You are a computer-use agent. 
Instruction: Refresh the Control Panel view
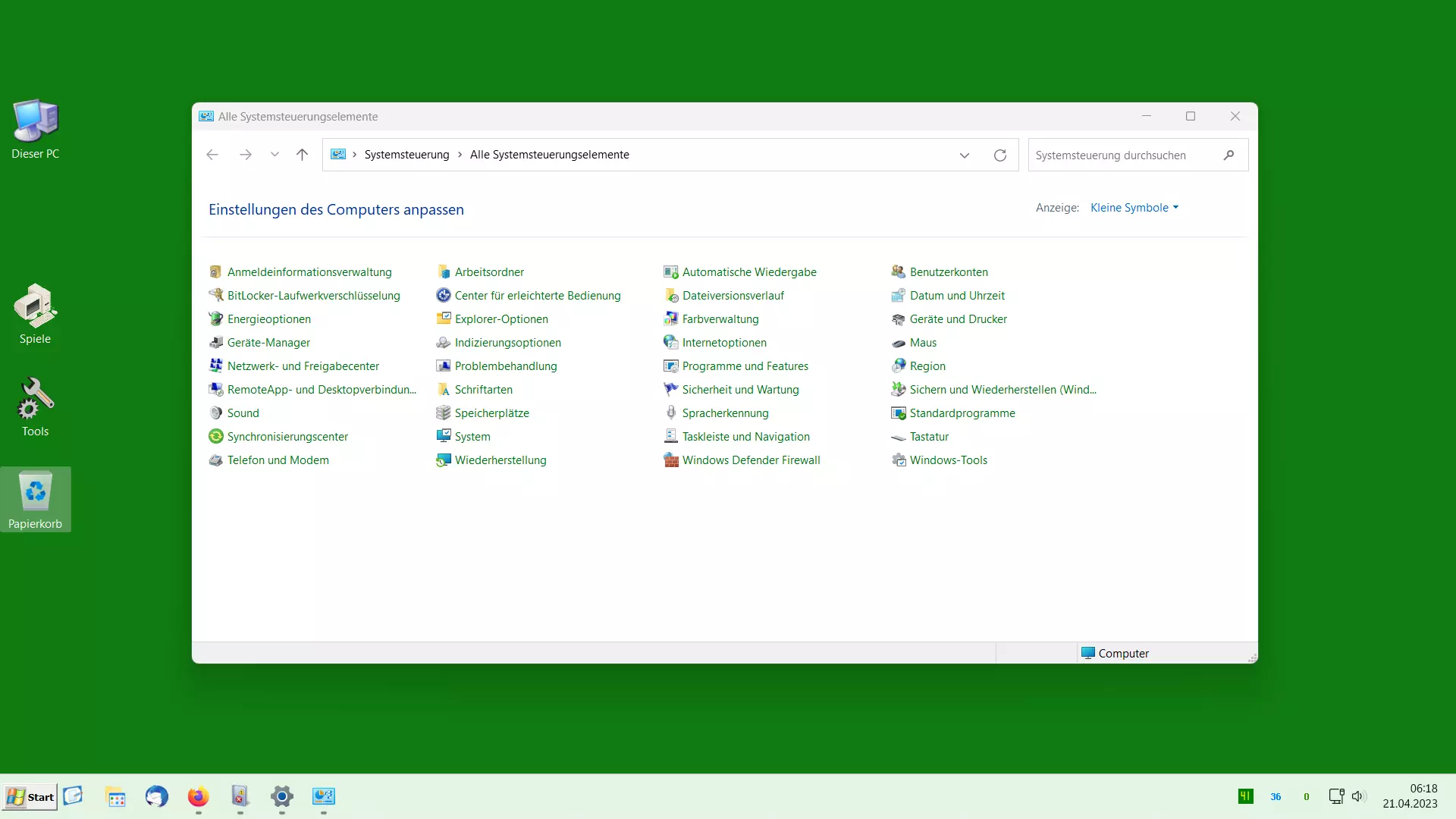click(x=999, y=155)
